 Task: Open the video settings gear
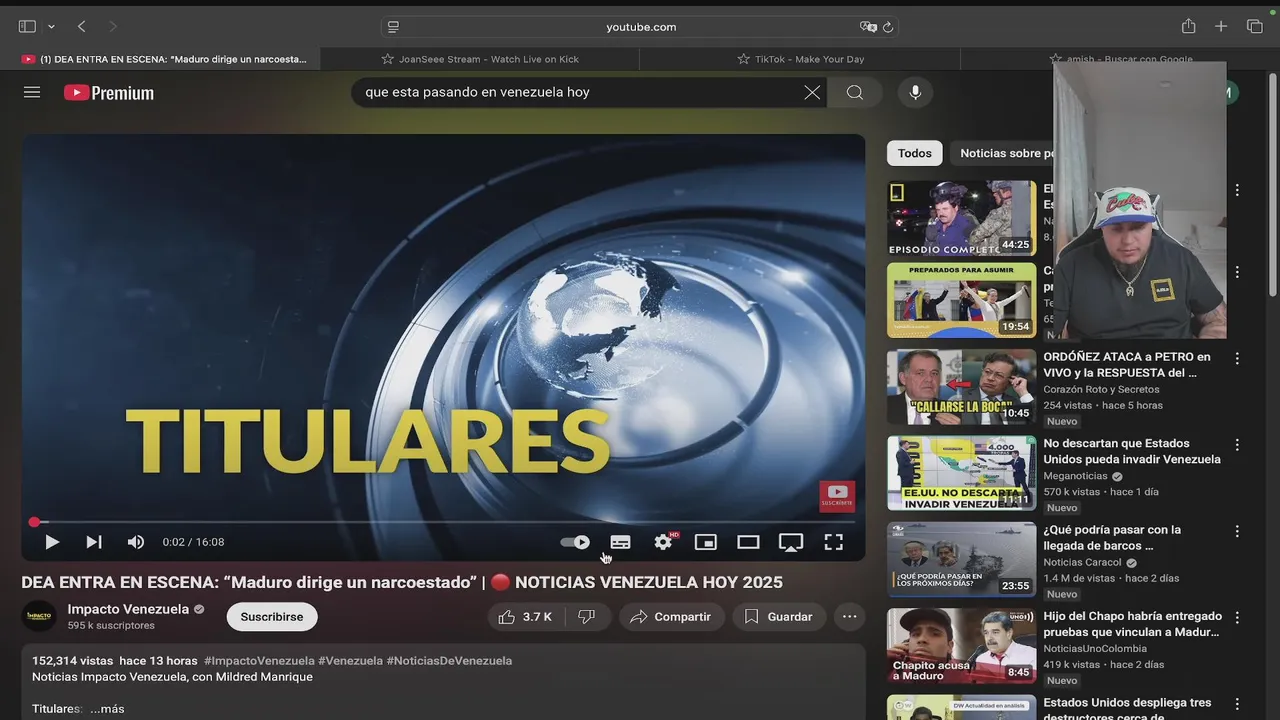click(663, 542)
